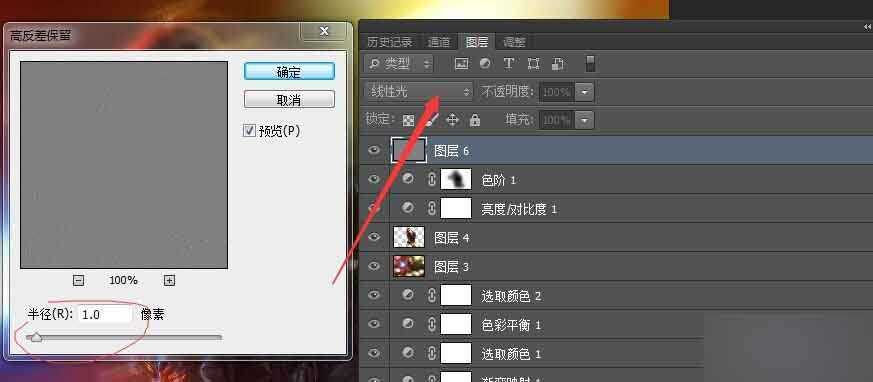Image resolution: width=873 pixels, height=382 pixels.
Task: Toggle the 预览(P) checkbox
Action: 249,131
